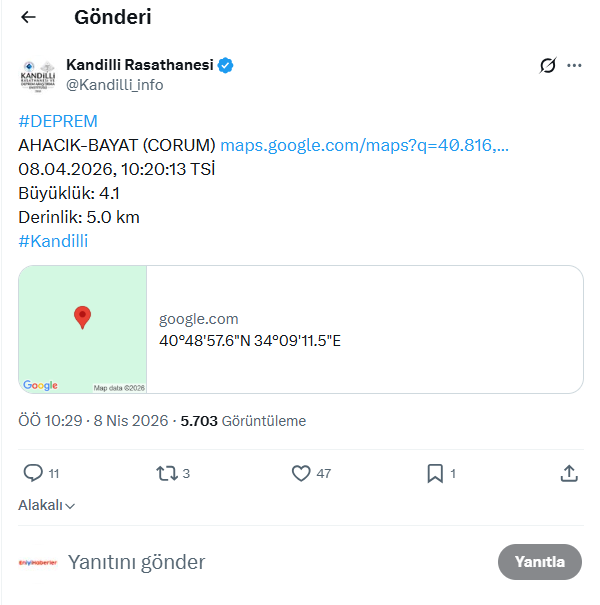
Task: Click the reply comment icon
Action: (x=33, y=473)
